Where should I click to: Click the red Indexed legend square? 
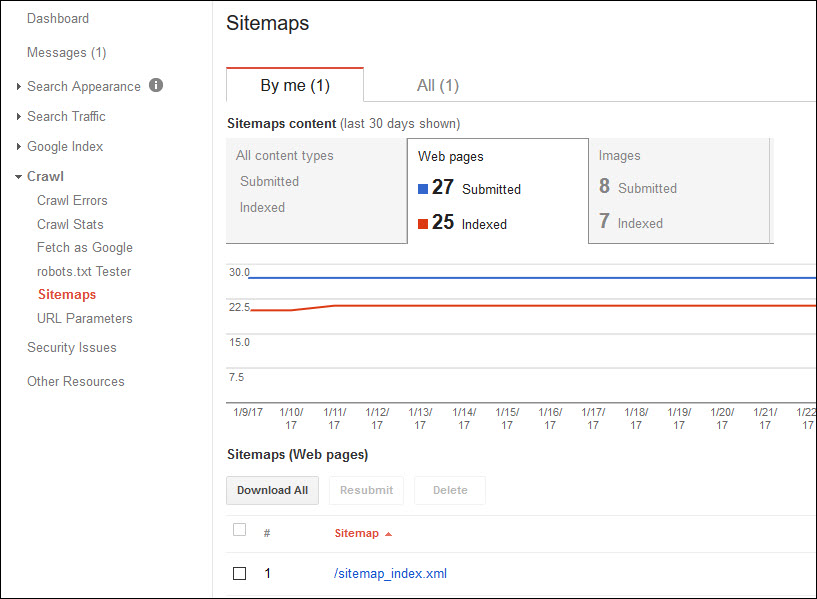click(423, 225)
